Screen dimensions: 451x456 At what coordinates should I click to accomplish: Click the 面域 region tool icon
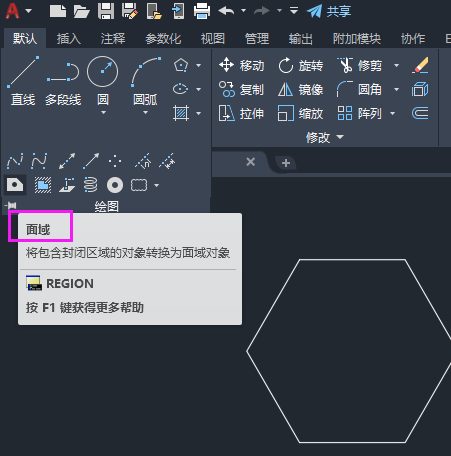[15, 184]
